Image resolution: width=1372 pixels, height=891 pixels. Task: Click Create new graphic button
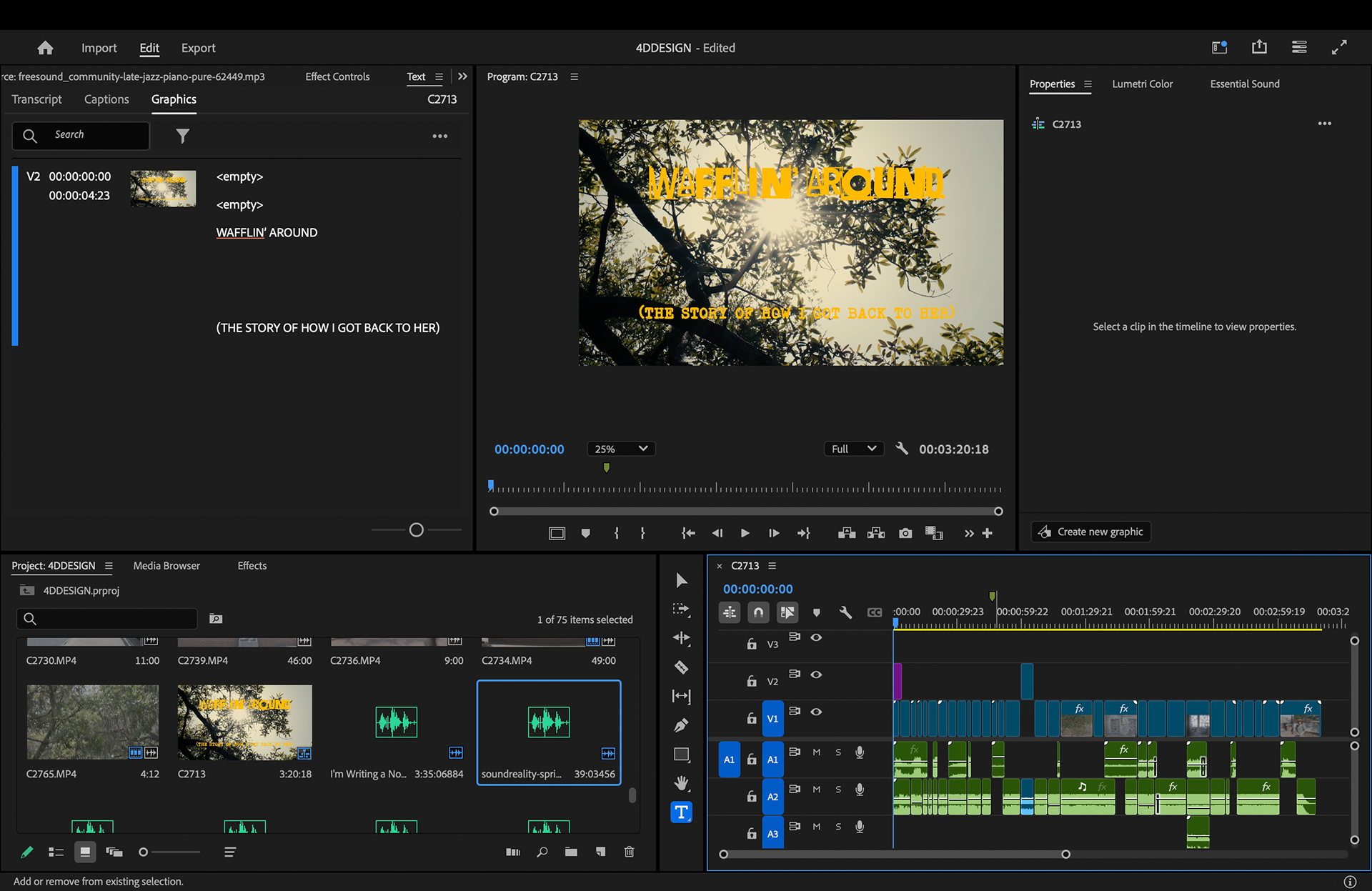coord(1091,532)
